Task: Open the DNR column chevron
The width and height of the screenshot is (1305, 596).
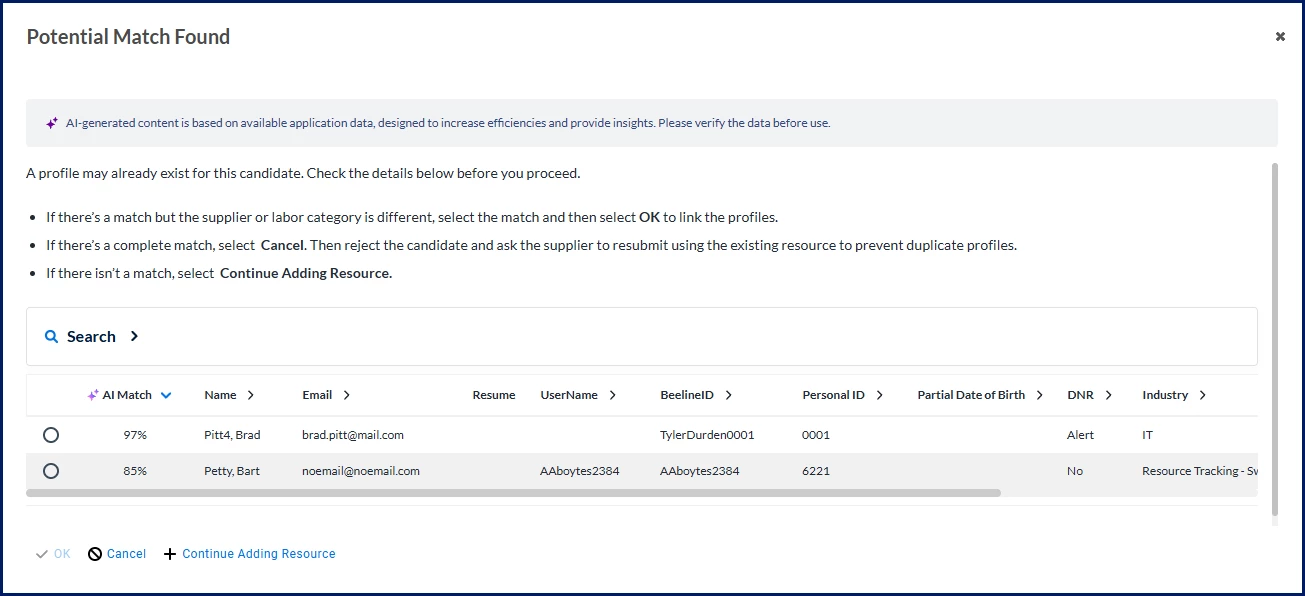Action: (1109, 395)
